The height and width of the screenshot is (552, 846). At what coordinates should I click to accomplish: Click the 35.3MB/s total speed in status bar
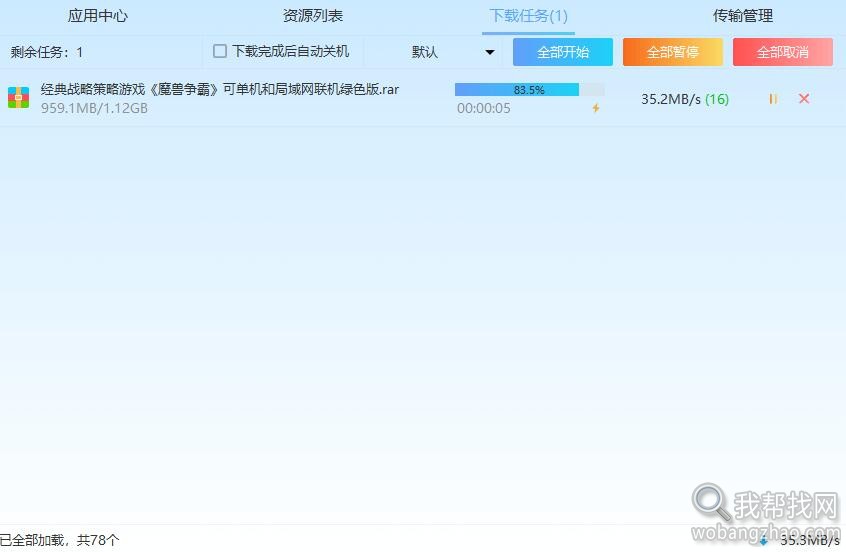coord(810,540)
